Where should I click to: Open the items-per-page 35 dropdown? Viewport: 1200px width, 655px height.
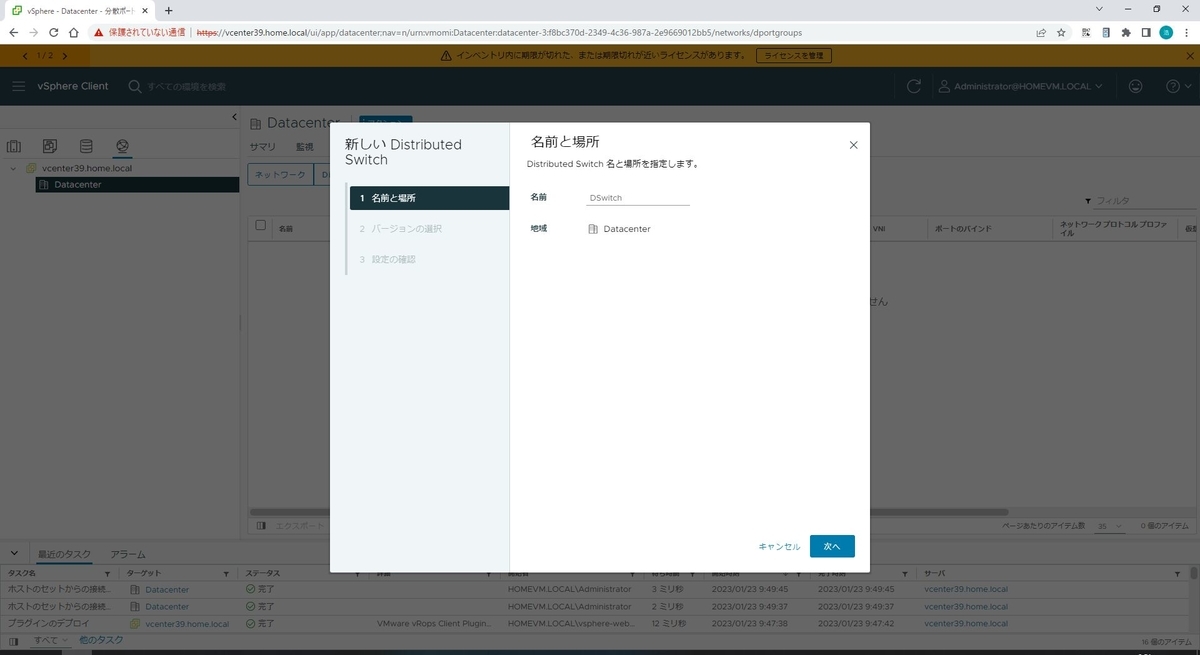1110,526
